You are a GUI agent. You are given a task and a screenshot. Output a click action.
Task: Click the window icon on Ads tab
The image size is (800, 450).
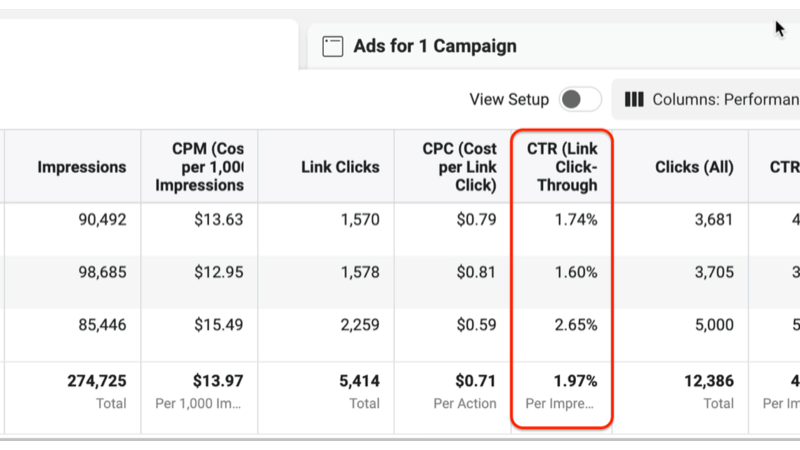333,46
